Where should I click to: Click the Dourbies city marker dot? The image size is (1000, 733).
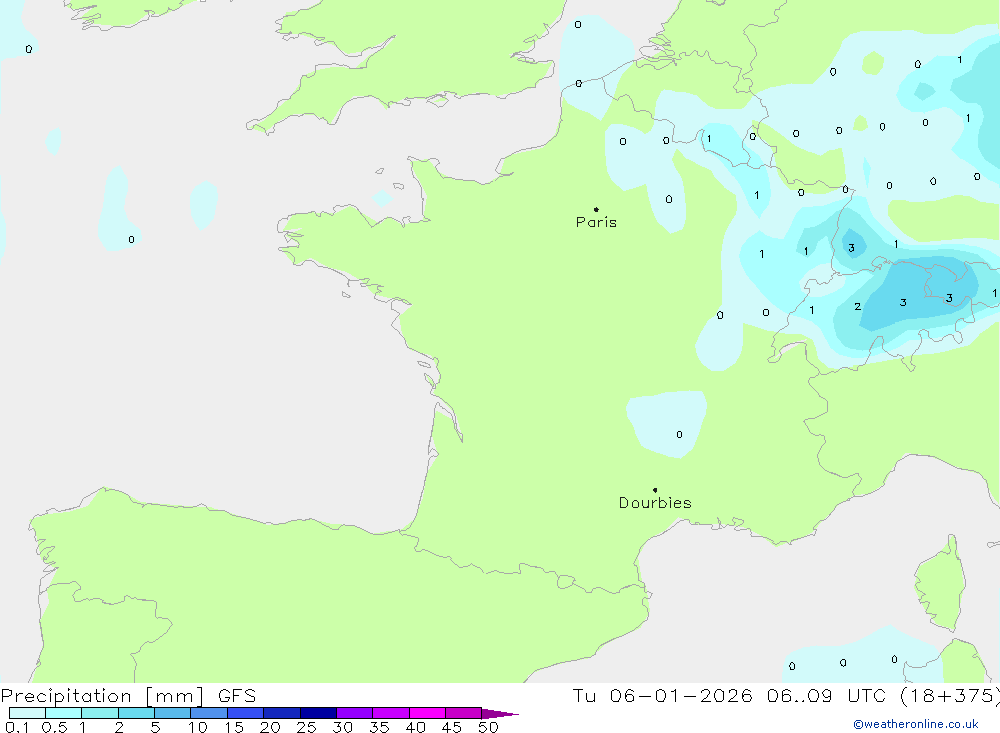pyautogui.click(x=655, y=490)
